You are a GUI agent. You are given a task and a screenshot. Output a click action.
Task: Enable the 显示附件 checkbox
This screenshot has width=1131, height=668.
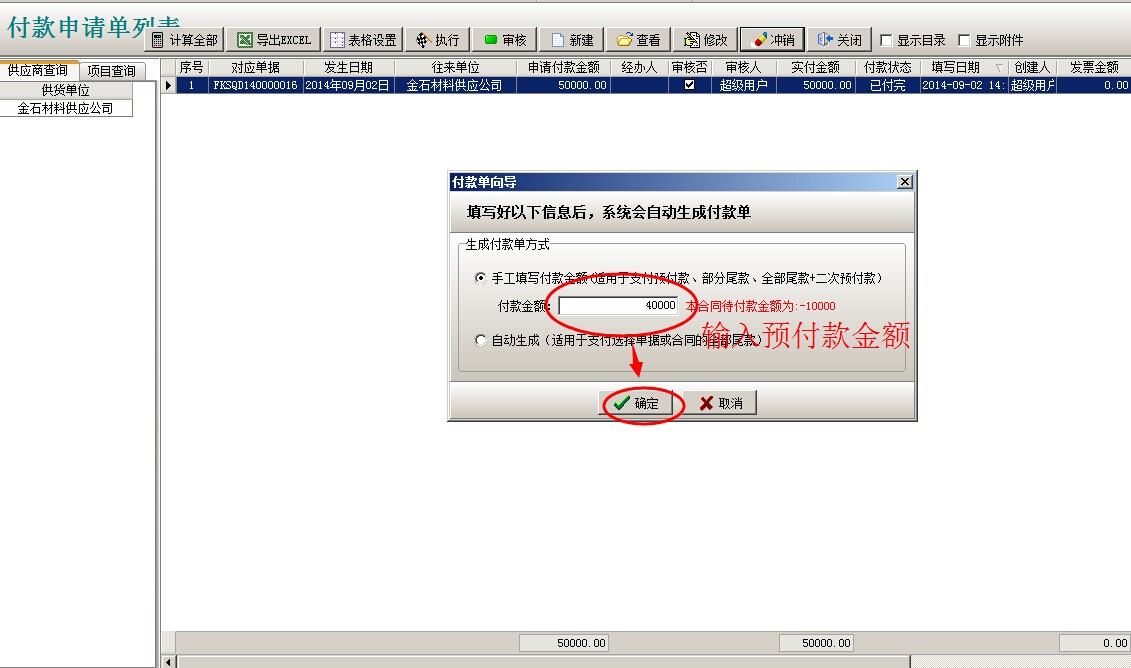point(964,41)
